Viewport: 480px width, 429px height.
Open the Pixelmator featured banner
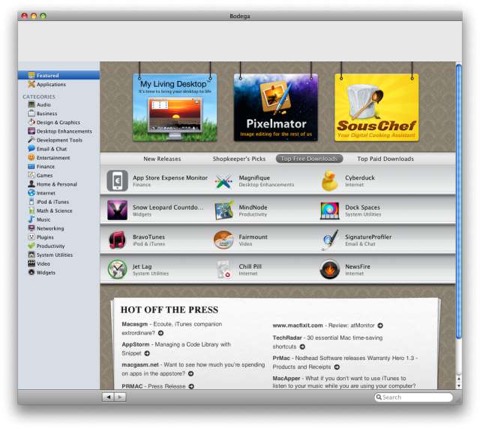pyautogui.click(x=276, y=107)
